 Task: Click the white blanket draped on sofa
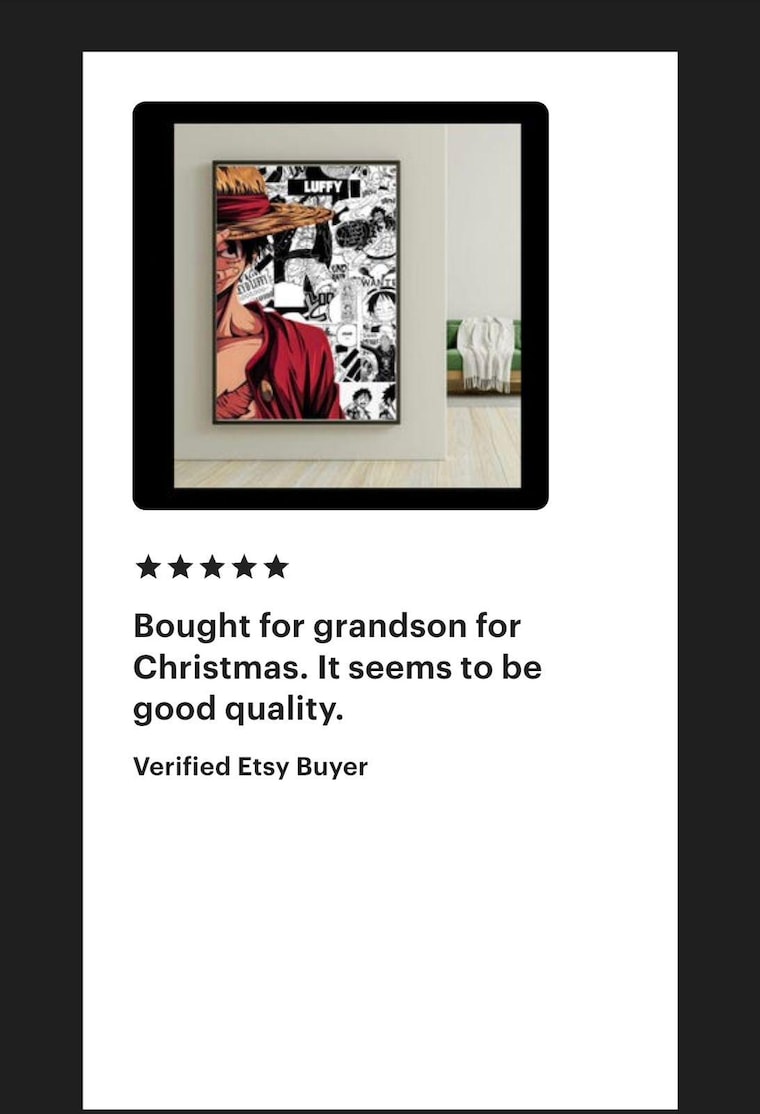click(487, 354)
